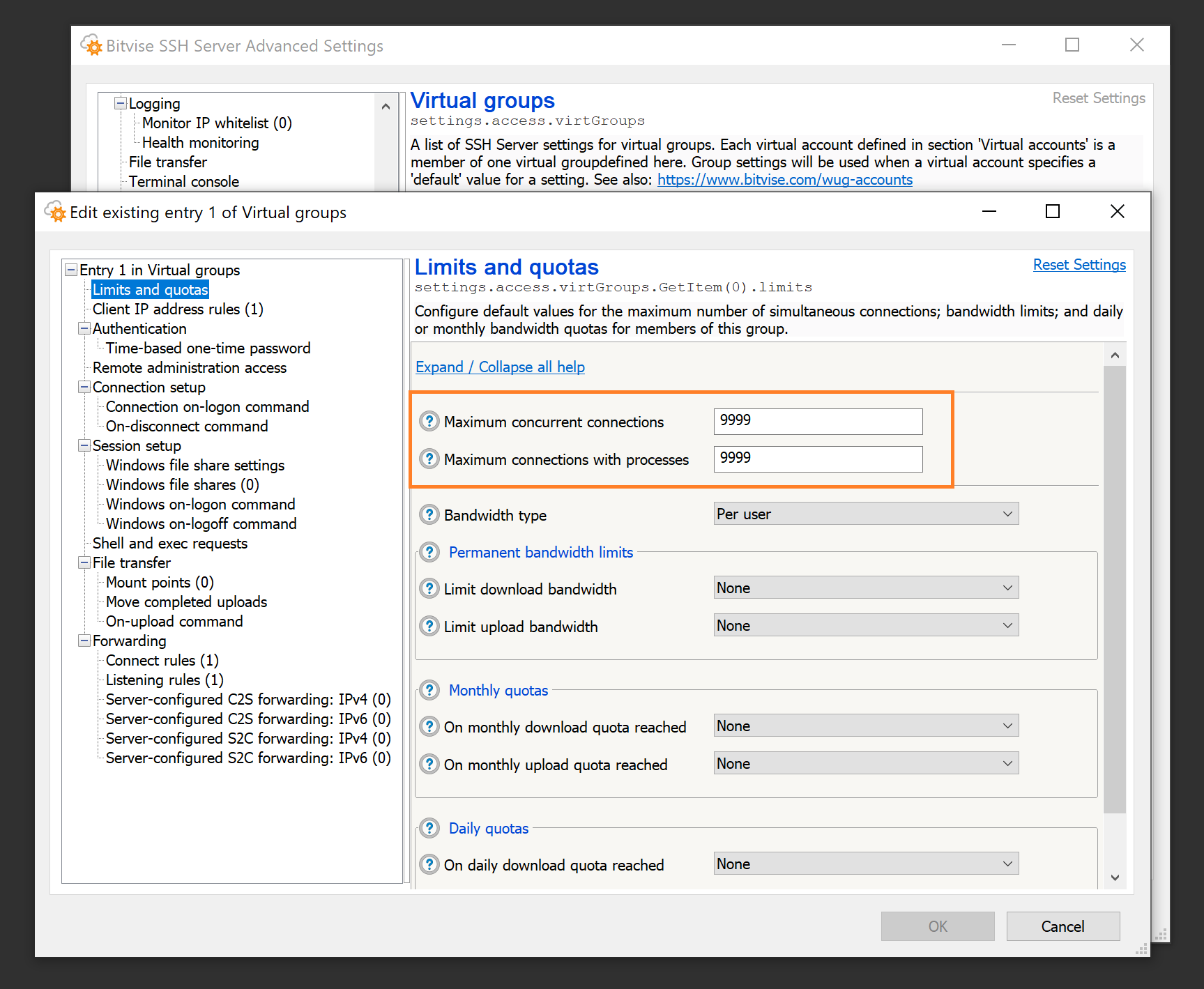
Task: Open the Bandwidth type dropdown
Action: coord(865,514)
